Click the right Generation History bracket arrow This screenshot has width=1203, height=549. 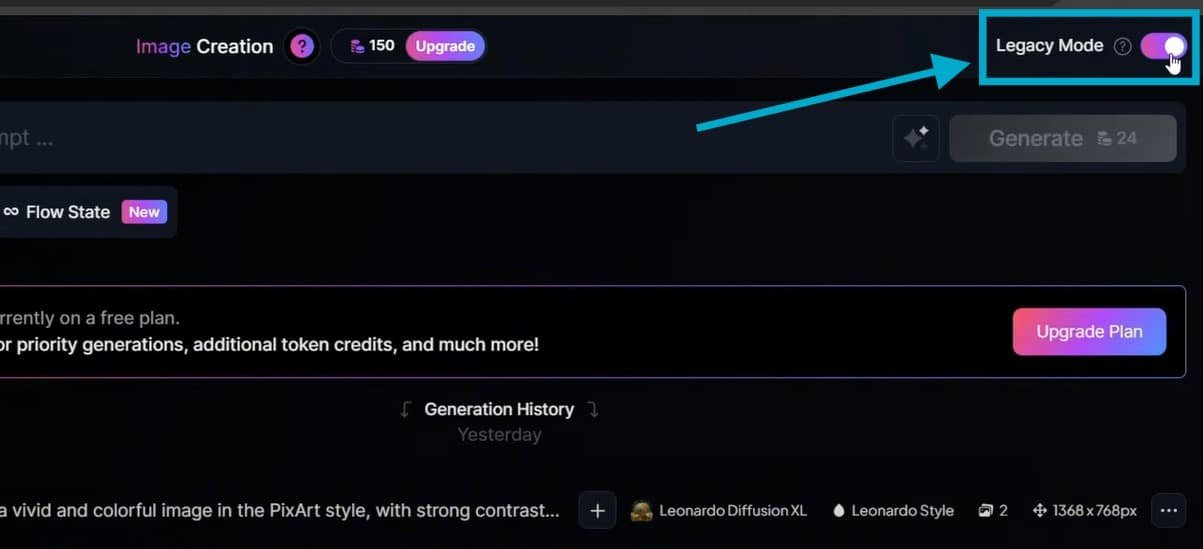pyautogui.click(x=592, y=409)
